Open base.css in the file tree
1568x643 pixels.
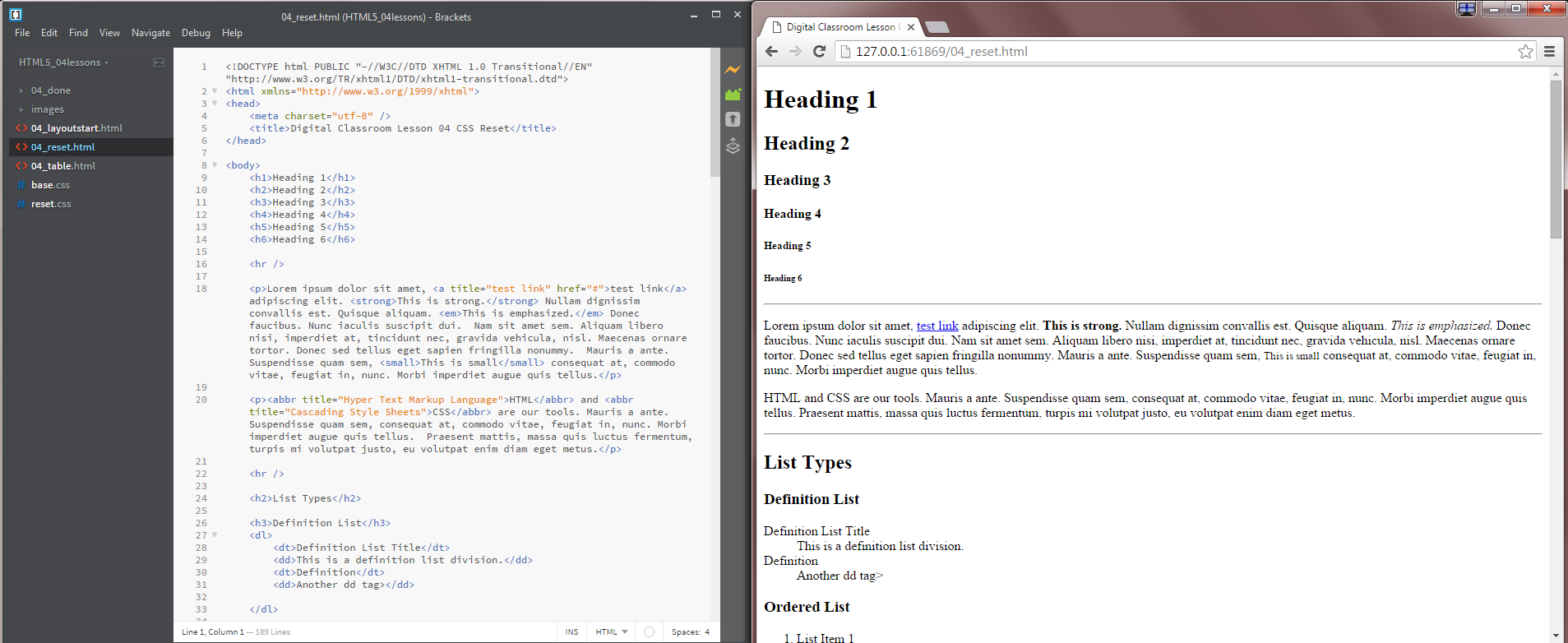(50, 185)
